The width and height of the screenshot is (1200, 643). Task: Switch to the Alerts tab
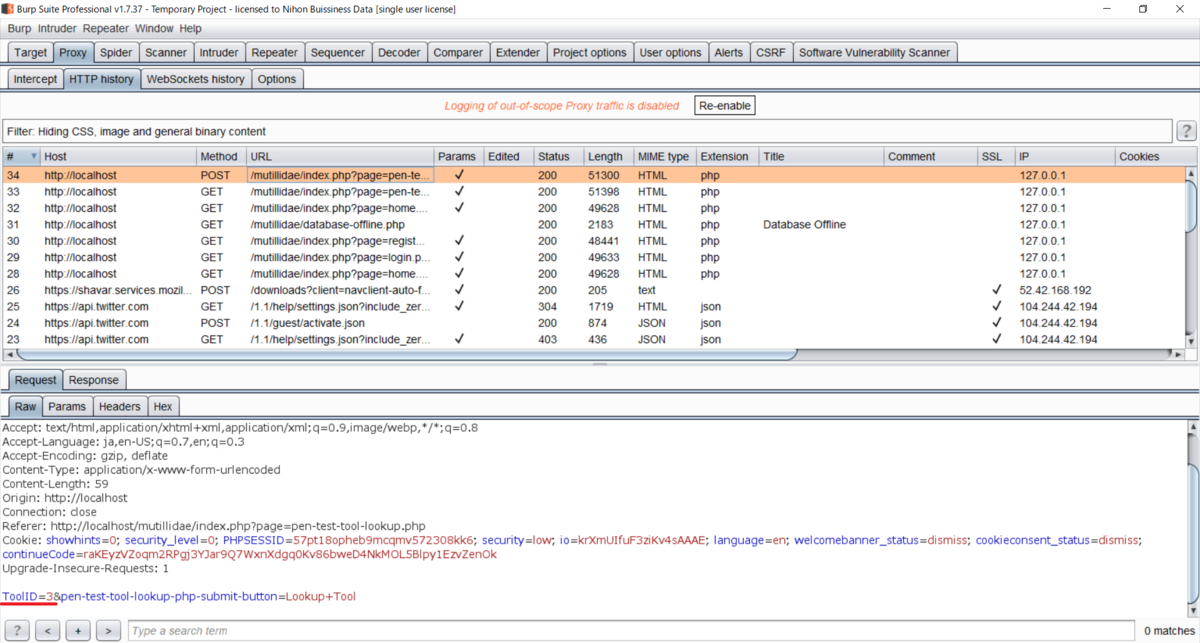pyautogui.click(x=728, y=53)
